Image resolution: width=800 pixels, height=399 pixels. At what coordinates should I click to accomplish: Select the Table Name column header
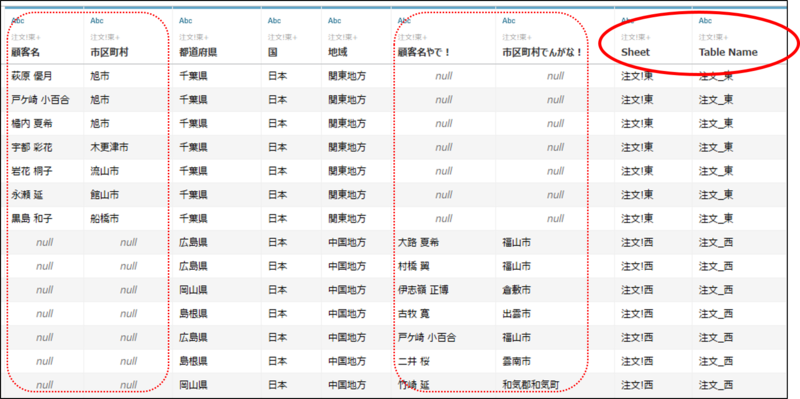(x=728, y=52)
